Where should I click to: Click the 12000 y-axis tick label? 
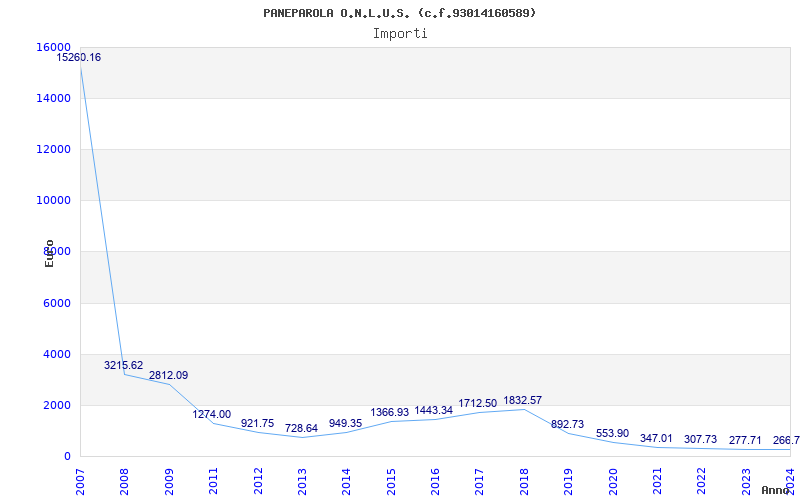pos(54,149)
